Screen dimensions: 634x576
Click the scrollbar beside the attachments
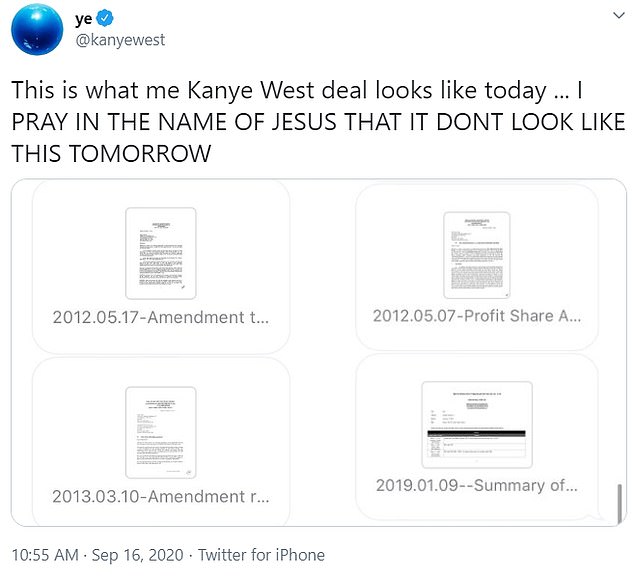click(619, 503)
